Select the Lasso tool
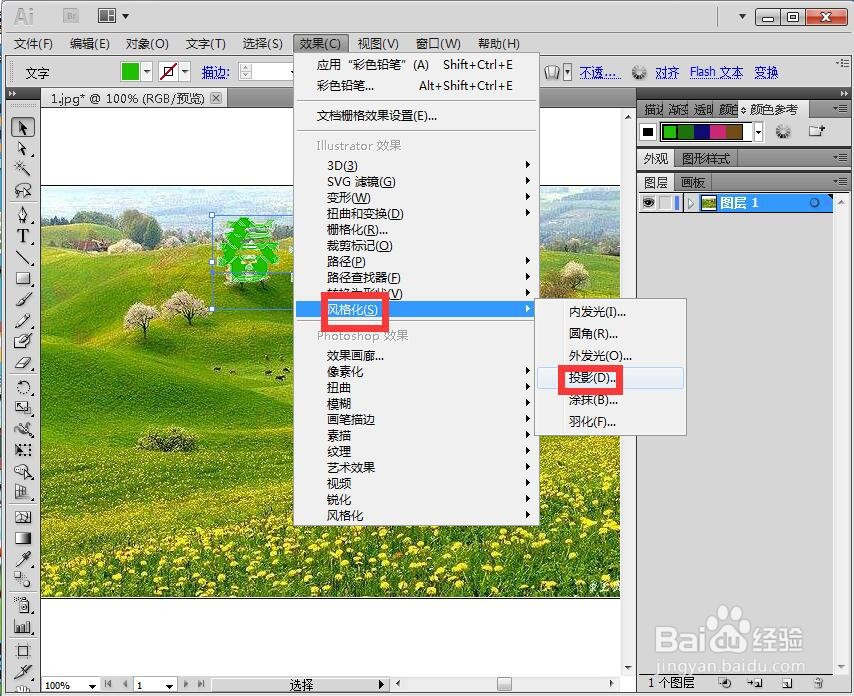Image resolution: width=854 pixels, height=696 pixels. coord(23,190)
